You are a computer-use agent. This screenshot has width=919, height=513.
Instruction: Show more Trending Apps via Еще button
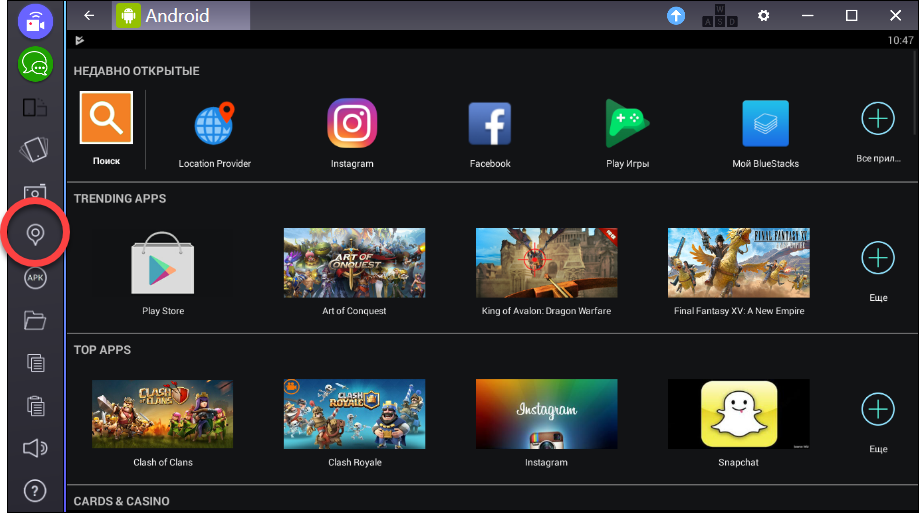[878, 258]
